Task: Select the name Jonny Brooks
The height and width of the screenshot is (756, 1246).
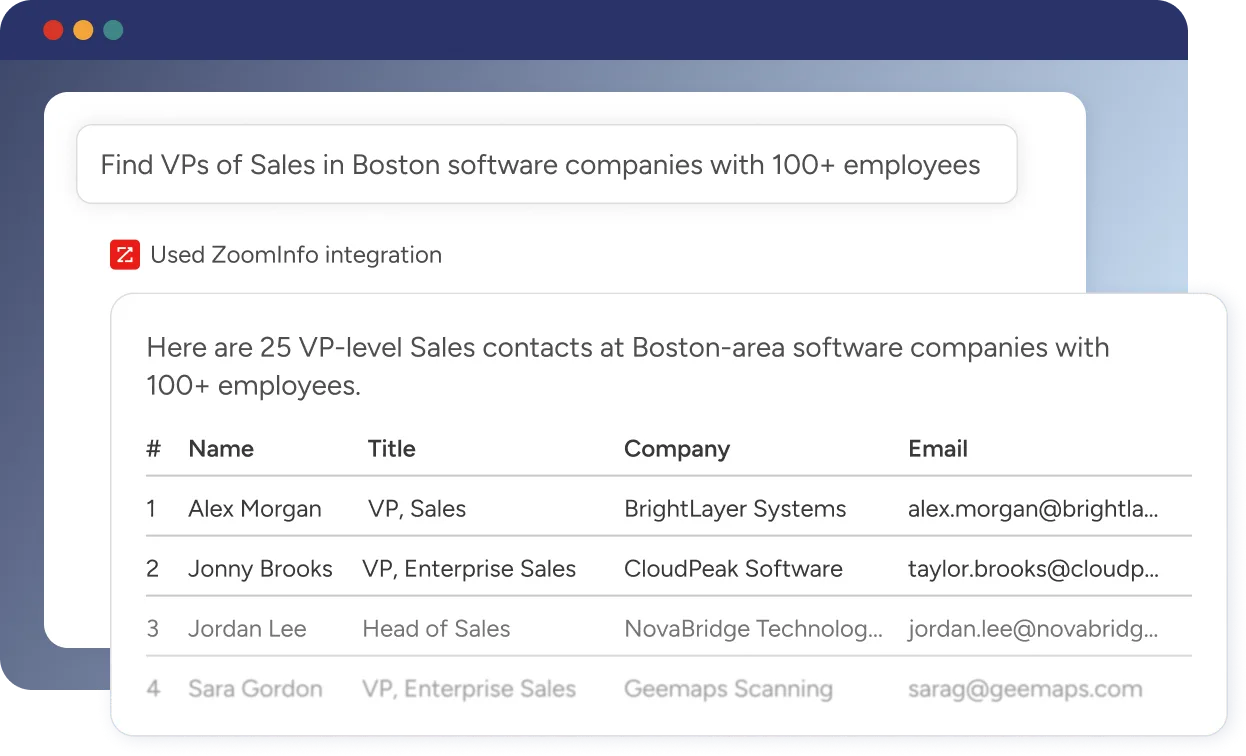Action: click(x=260, y=569)
